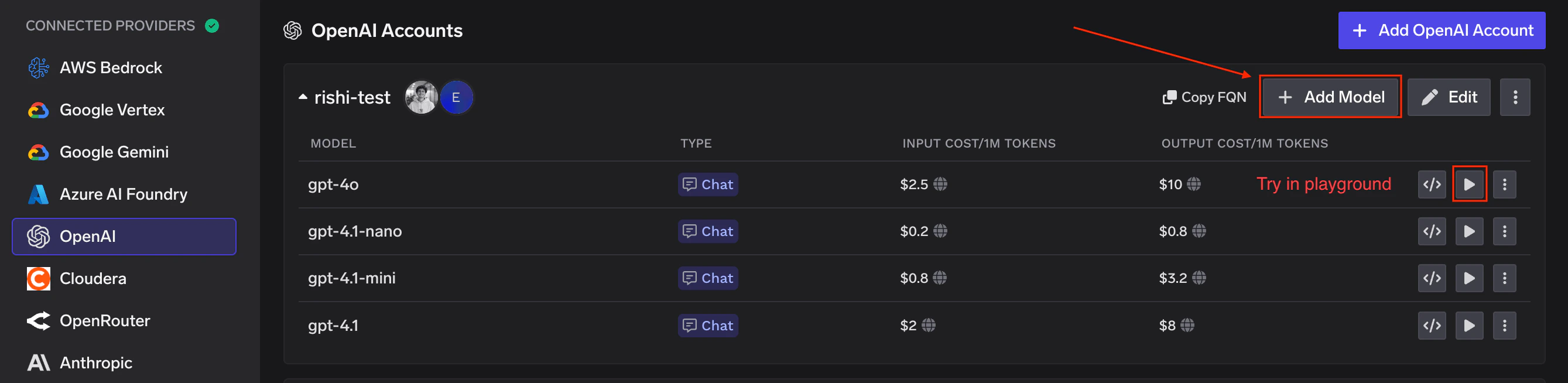The image size is (1568, 383).
Task: Click the OpenAI logo next to OpenAI Accounts heading
Action: coord(293,30)
